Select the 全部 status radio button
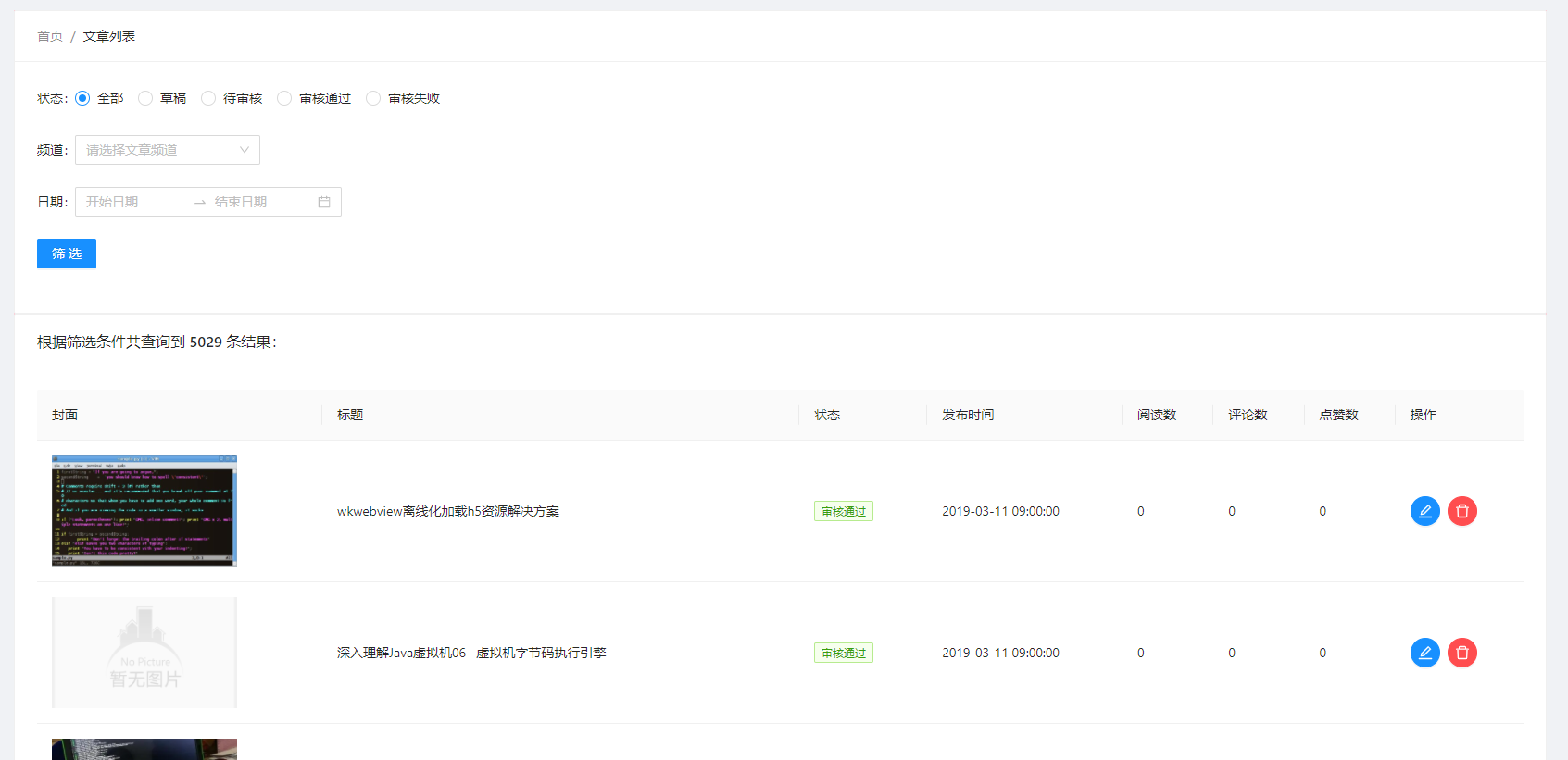This screenshot has width=1568, height=760. (x=83, y=98)
